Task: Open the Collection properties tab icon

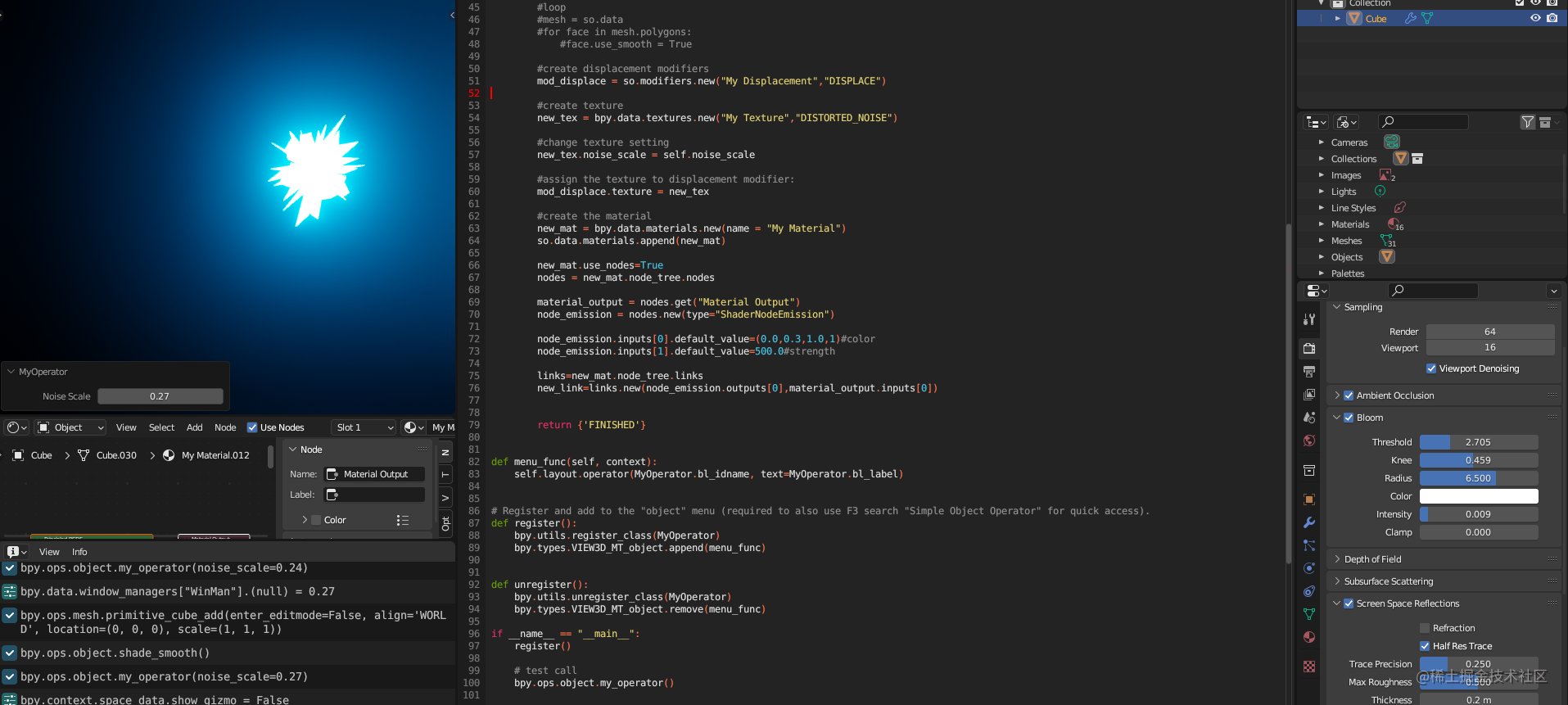Action: [x=1309, y=470]
